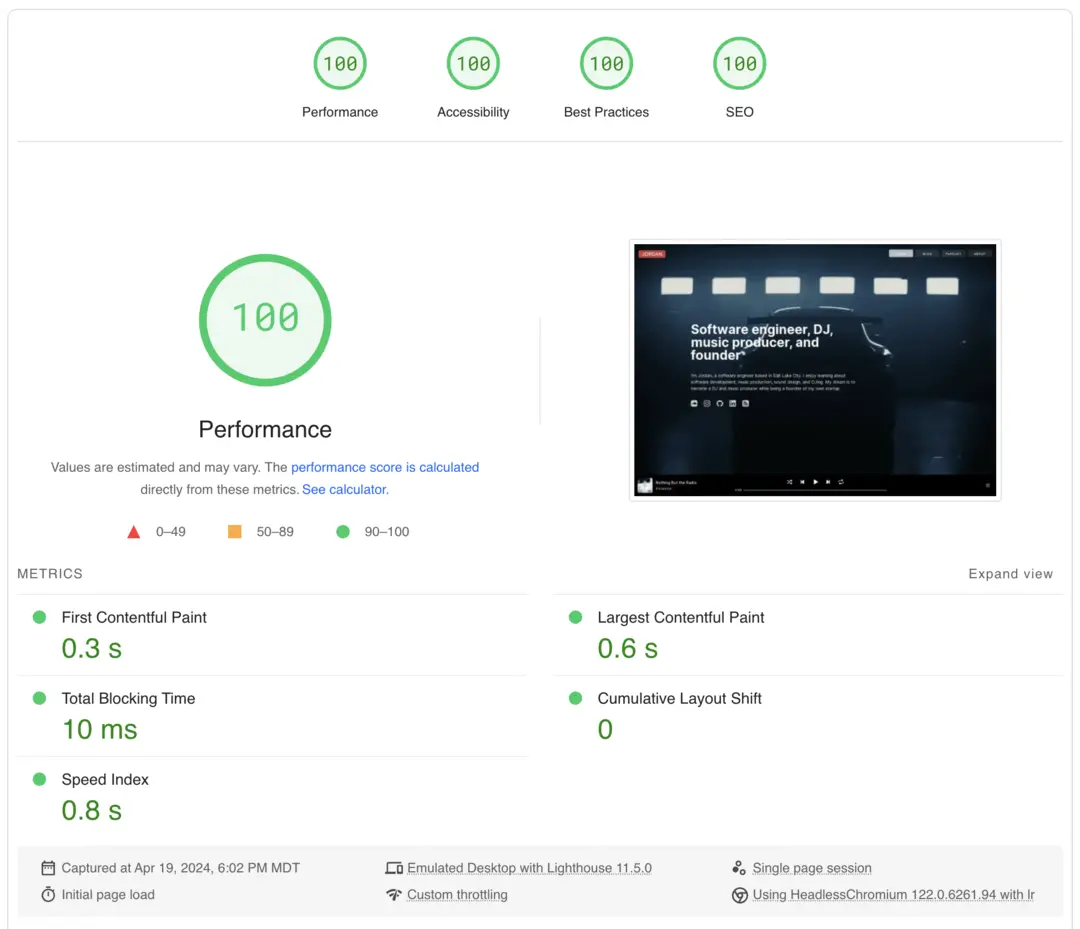The height and width of the screenshot is (929, 1080).
Task: Click the wifi icon beside Custom throttling
Action: (393, 895)
